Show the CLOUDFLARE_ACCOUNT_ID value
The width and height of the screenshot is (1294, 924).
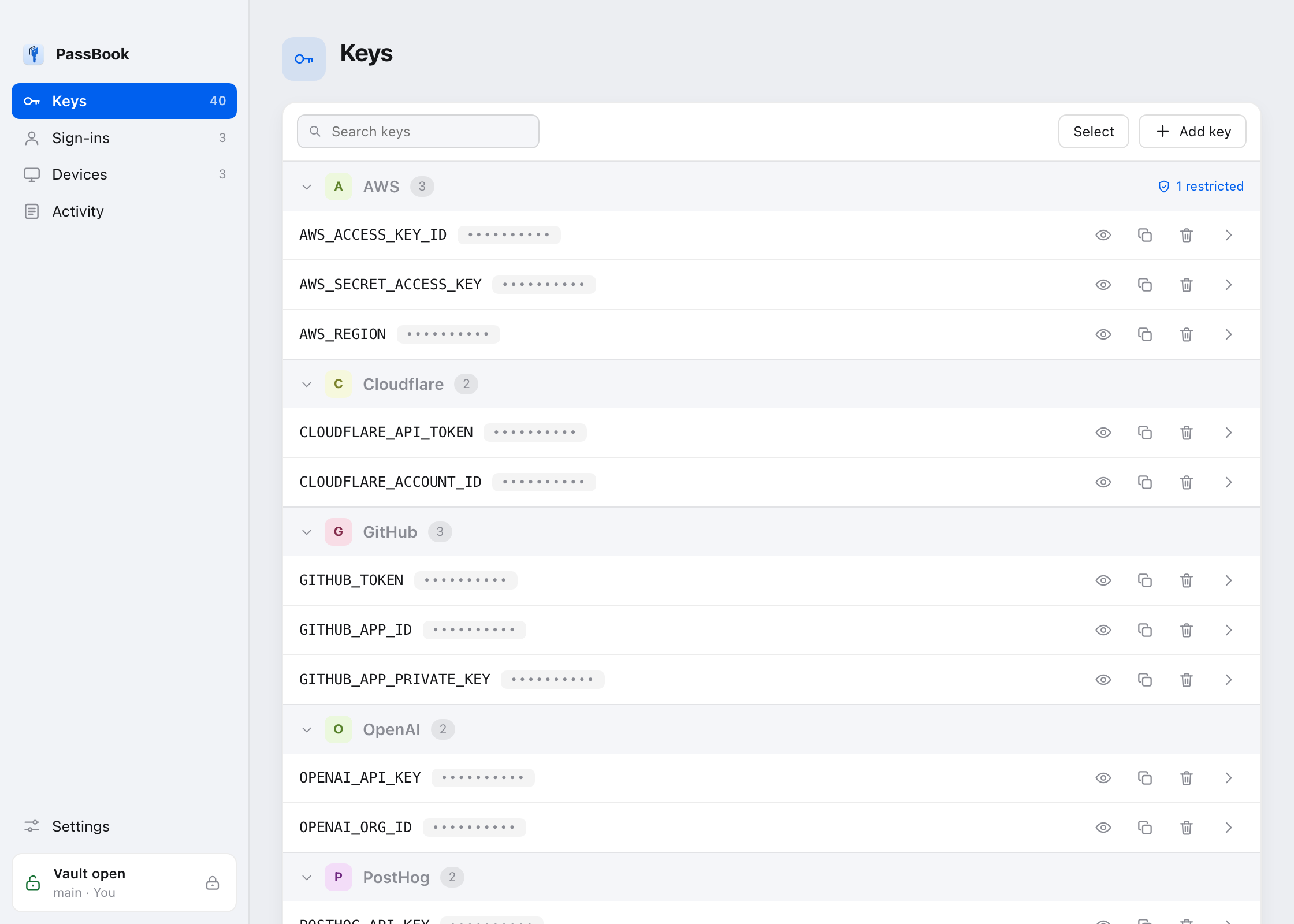[1103, 482]
